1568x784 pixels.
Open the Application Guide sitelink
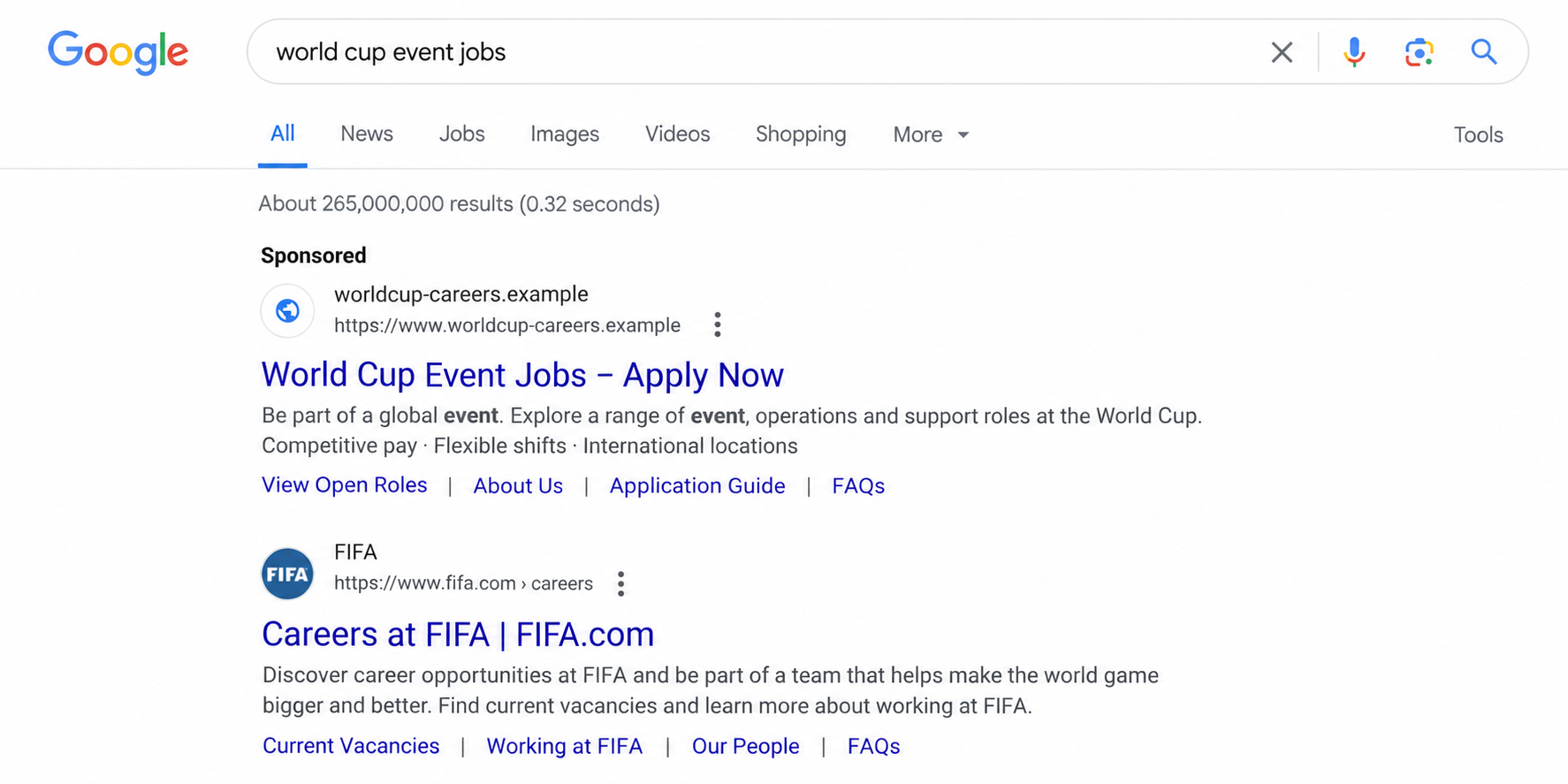click(697, 486)
